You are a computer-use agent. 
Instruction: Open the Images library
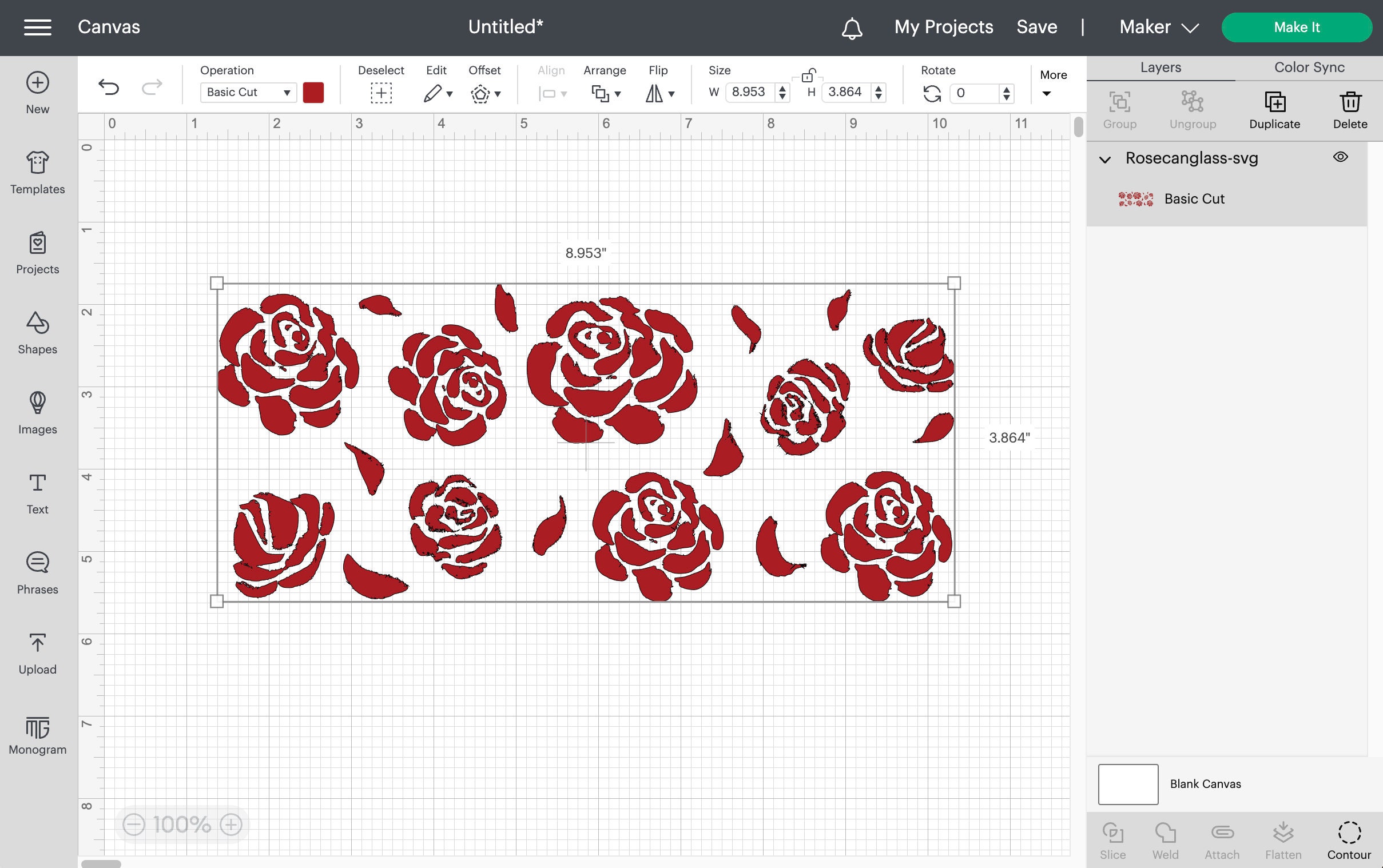[37, 413]
